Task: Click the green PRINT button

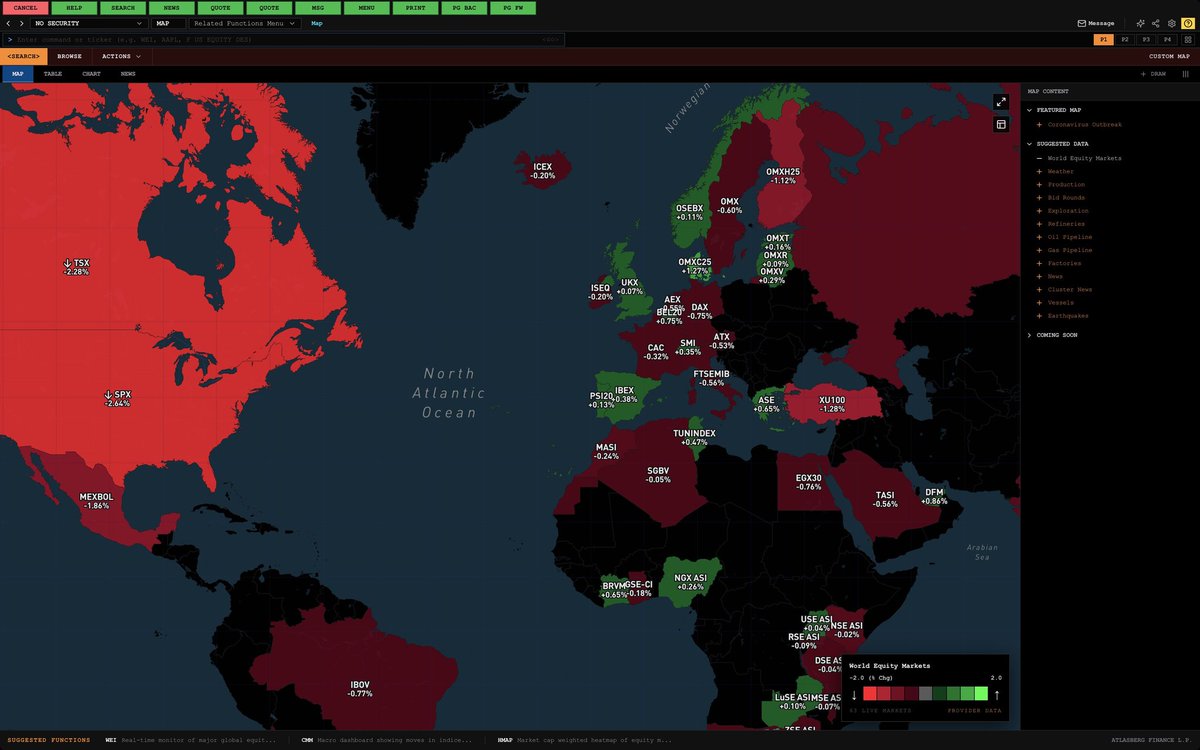Action: coord(415,7)
